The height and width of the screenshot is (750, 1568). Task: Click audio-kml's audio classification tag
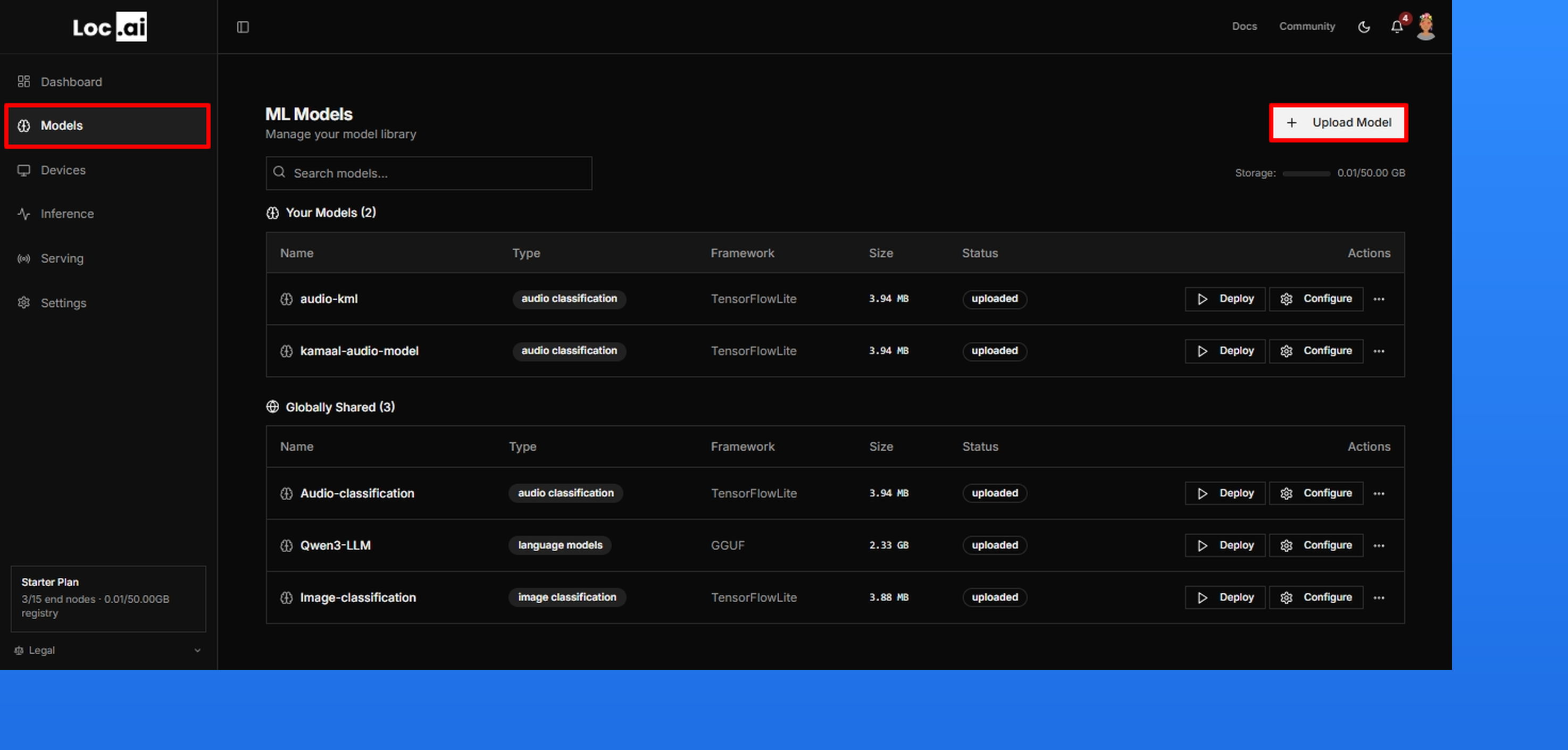(x=569, y=299)
